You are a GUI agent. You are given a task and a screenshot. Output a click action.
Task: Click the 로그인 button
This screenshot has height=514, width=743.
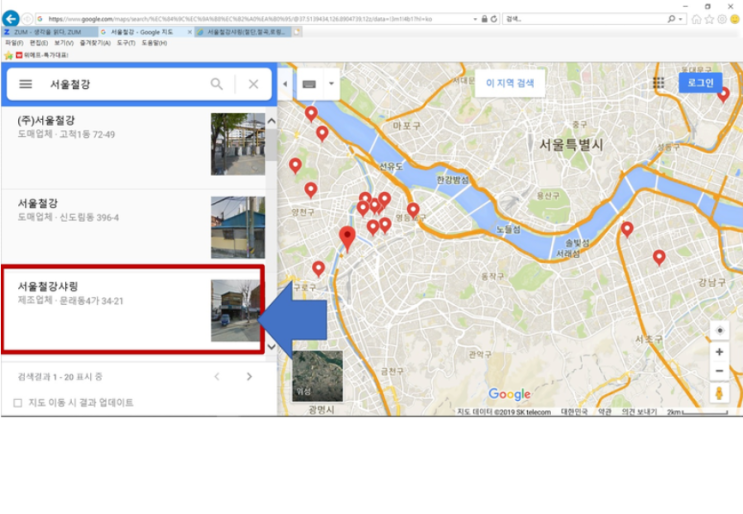[700, 83]
